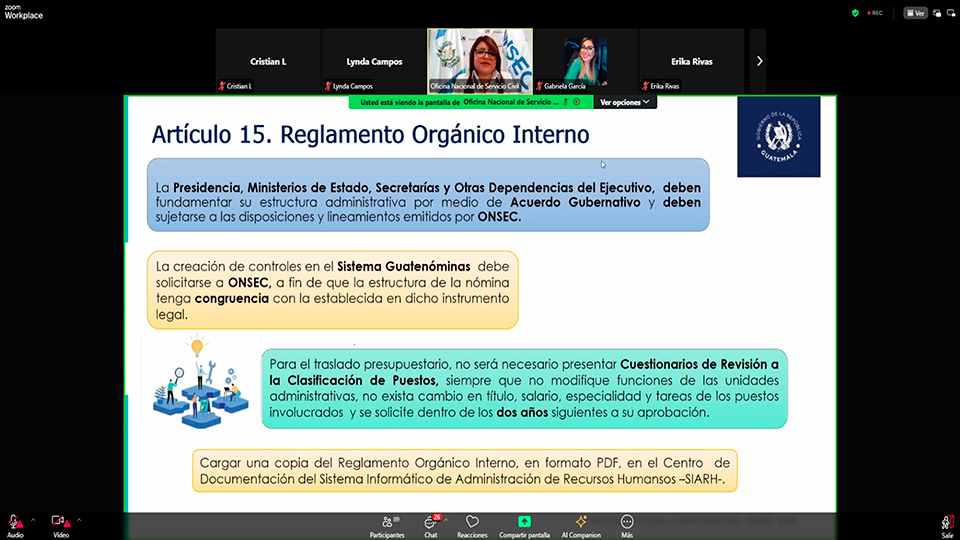Select the Lynda Campos participant tile
Viewport: 960px width, 540px height.
pyautogui.click(x=374, y=61)
